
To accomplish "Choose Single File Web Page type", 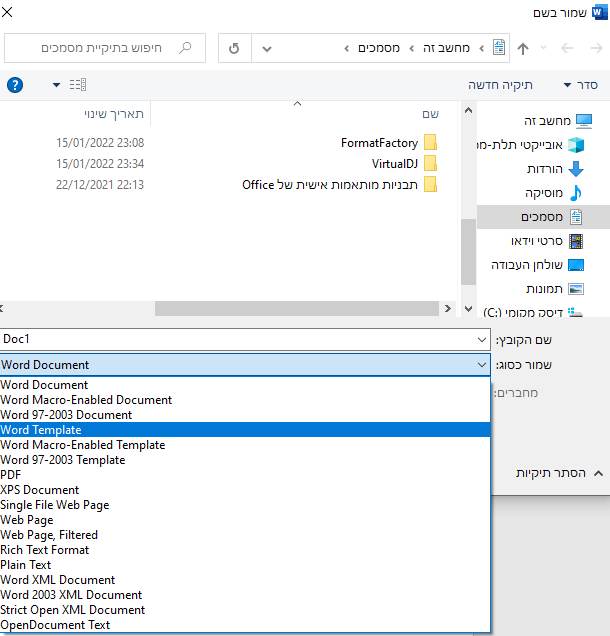I will [x=245, y=505].
